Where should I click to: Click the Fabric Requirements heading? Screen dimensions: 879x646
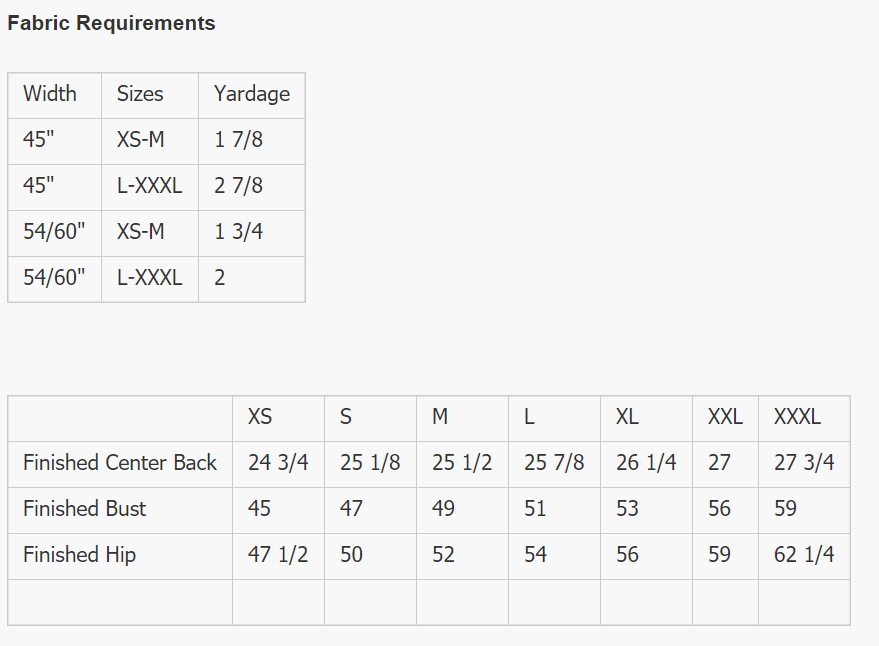[x=111, y=23]
